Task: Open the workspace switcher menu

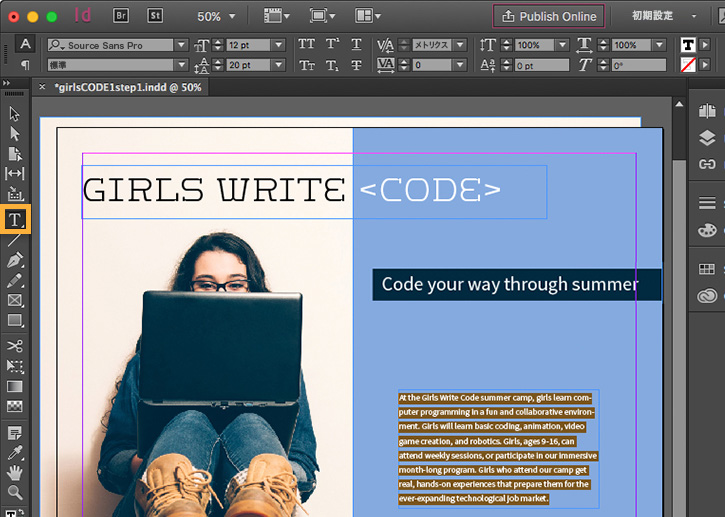Action: point(664,16)
